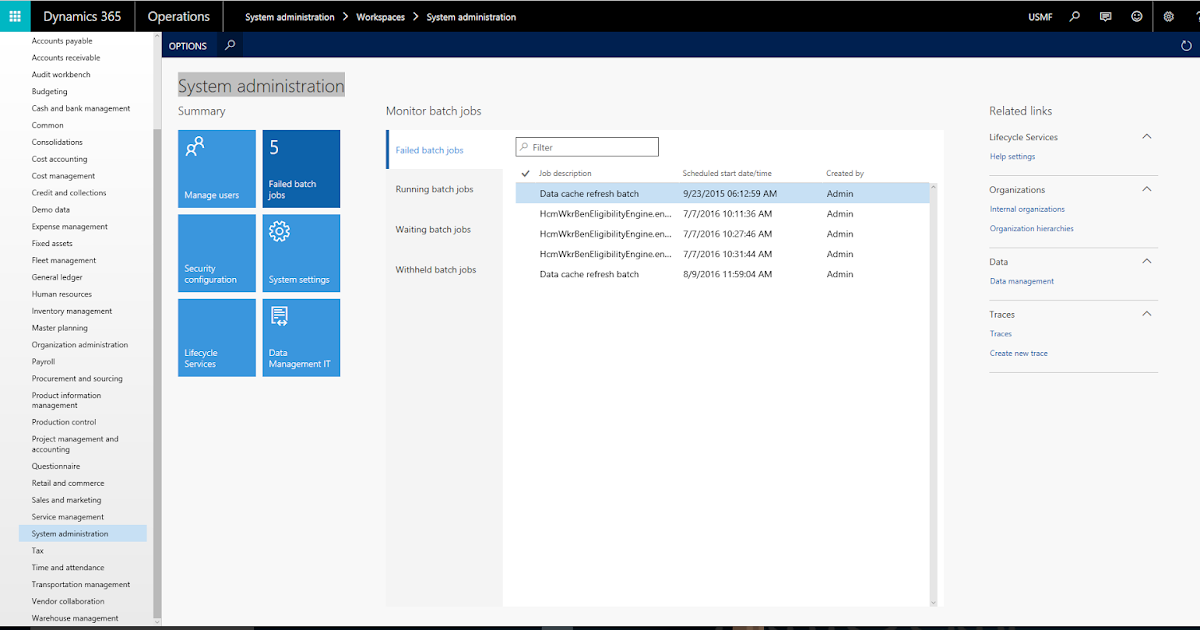1200x630 pixels.
Task: Open the OPTIONS menu
Action: pyautogui.click(x=187, y=45)
